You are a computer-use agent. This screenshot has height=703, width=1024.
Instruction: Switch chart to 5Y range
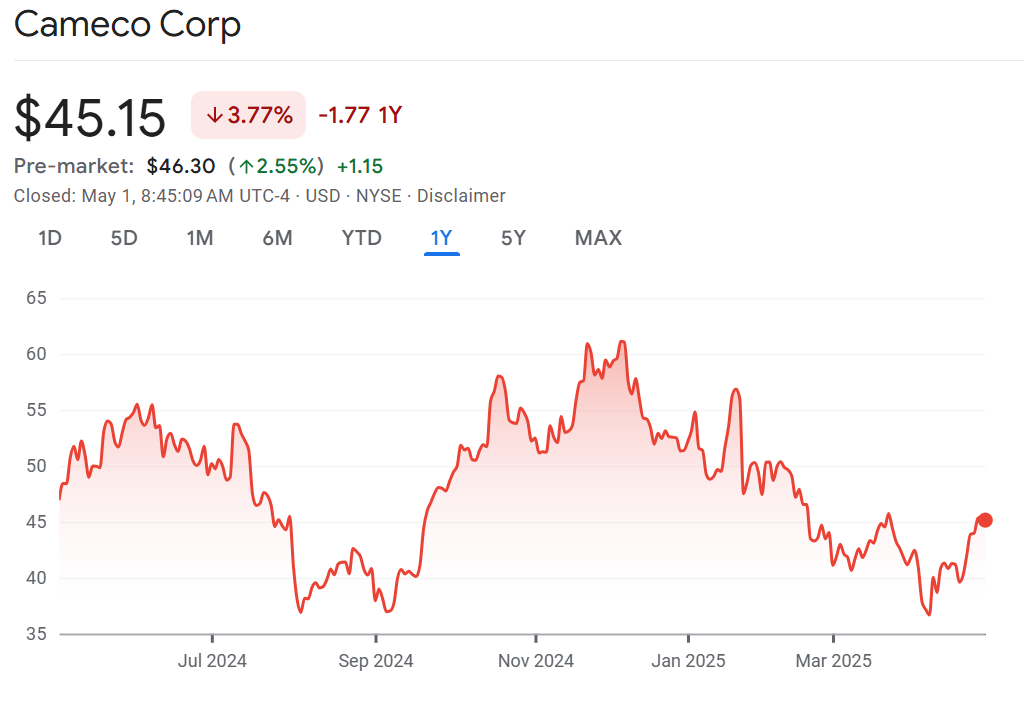point(513,238)
